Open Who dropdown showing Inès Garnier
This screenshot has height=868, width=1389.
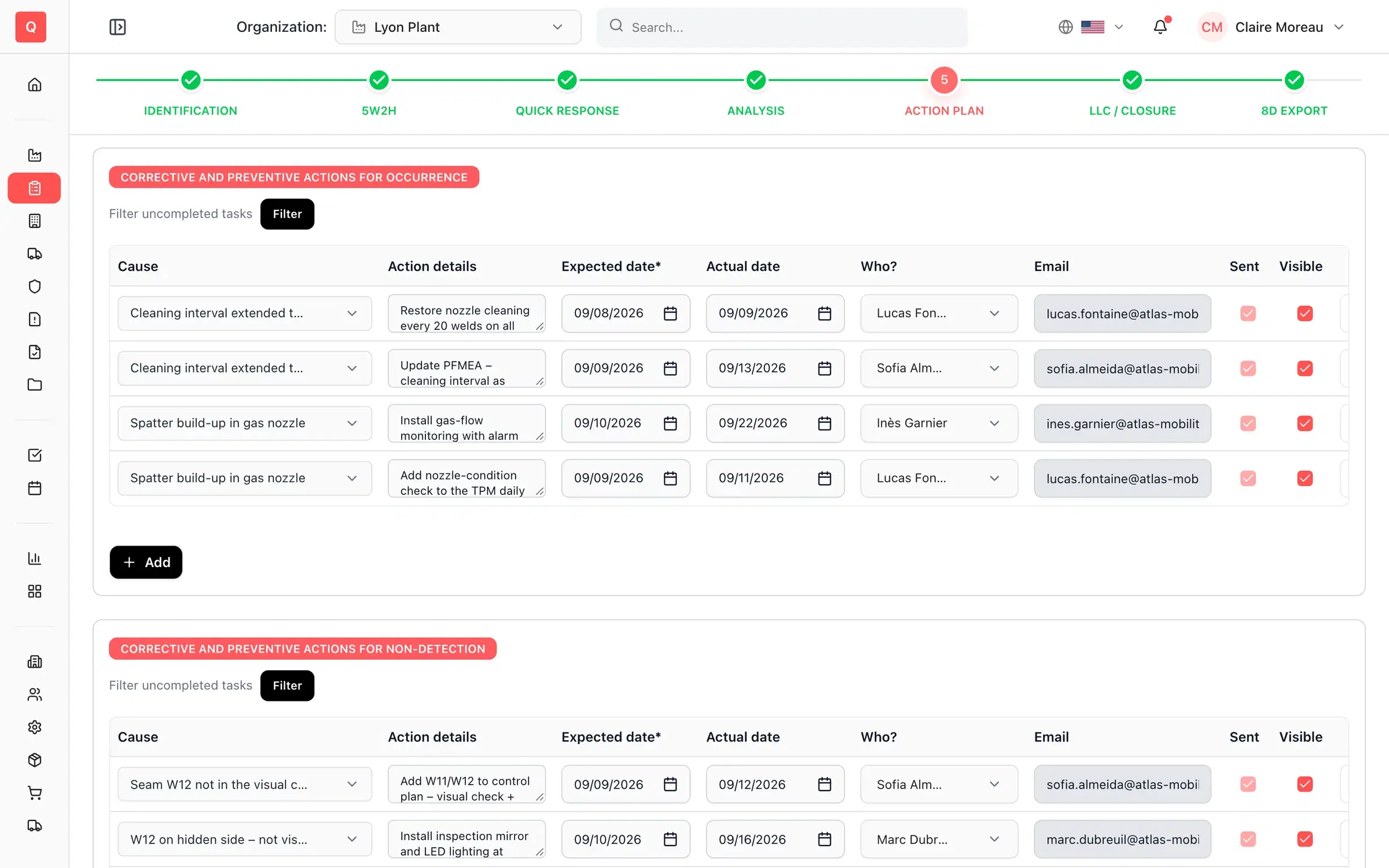939,424
